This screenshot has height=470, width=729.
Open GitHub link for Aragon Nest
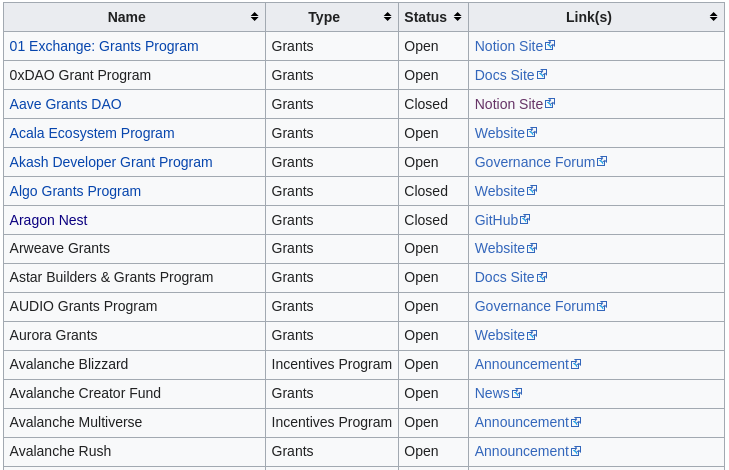[502, 220]
